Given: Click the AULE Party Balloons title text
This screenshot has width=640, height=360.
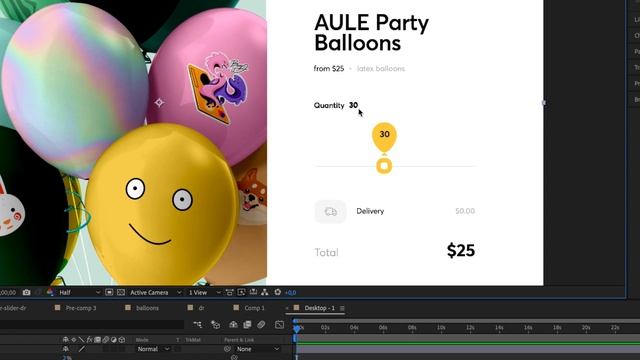Looking at the screenshot, I should tap(371, 33).
